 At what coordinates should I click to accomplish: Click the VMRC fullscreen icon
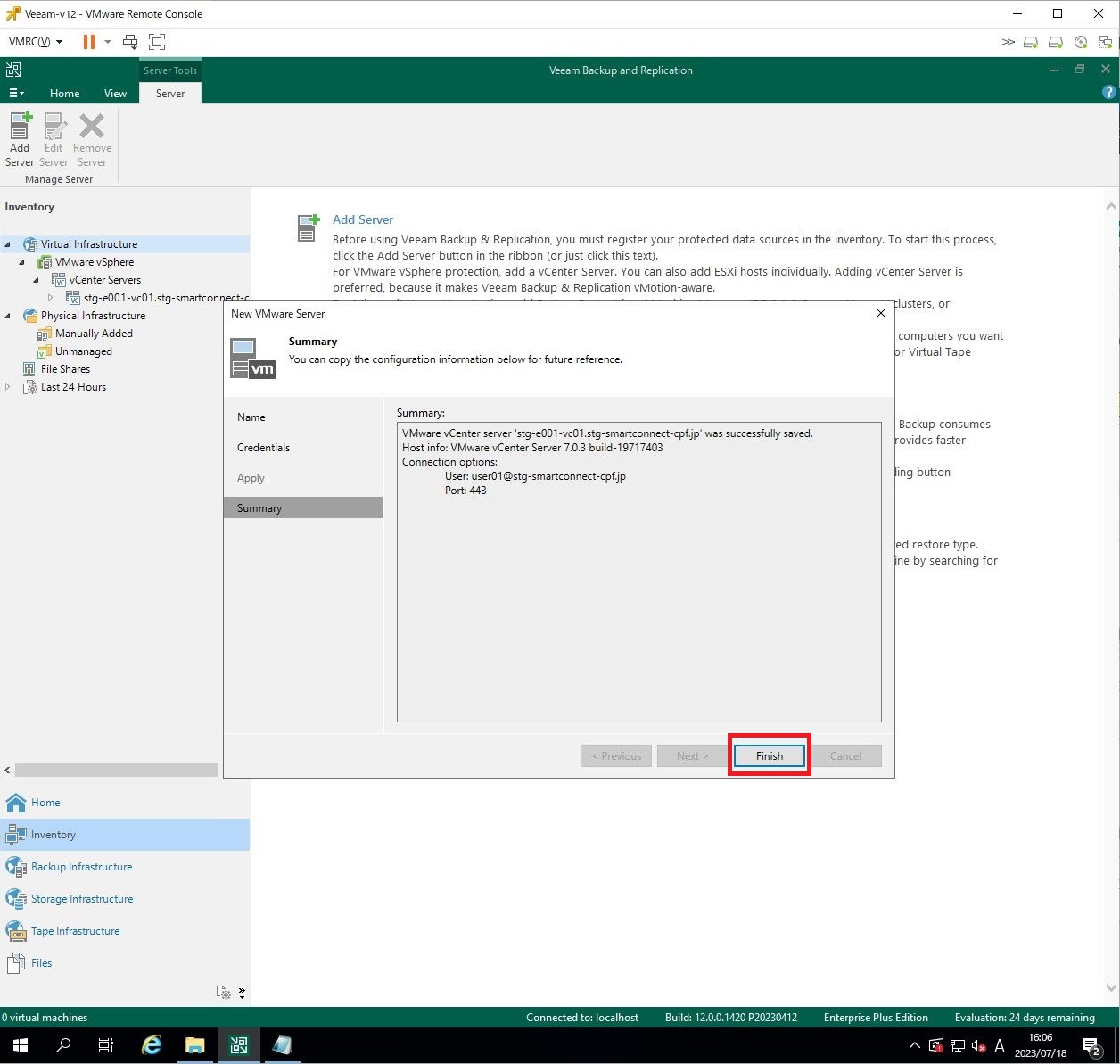[x=157, y=42]
